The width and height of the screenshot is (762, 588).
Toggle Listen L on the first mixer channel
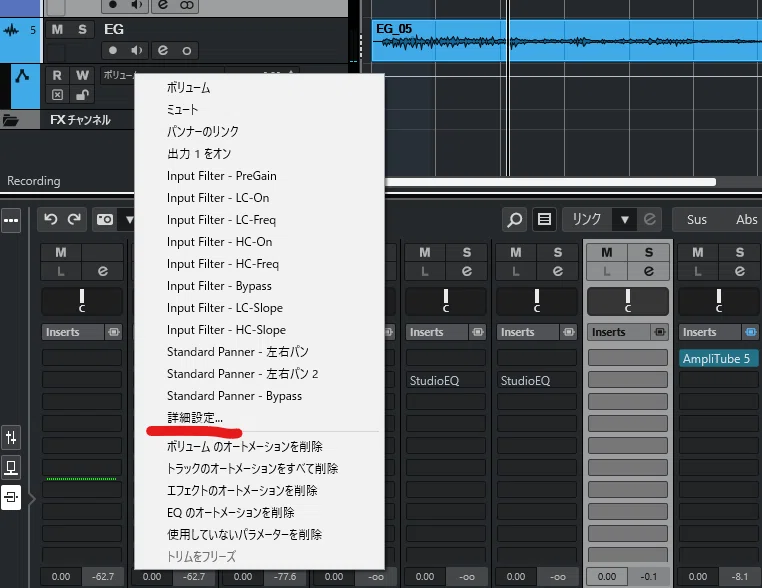pyautogui.click(x=61, y=271)
